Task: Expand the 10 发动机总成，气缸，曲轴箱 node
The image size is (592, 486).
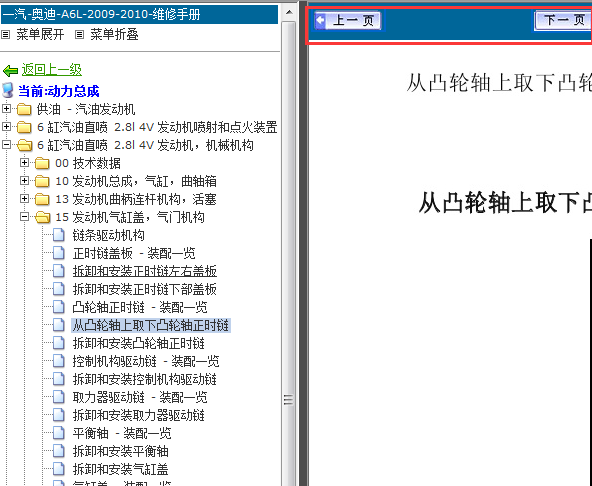Action: 24,181
